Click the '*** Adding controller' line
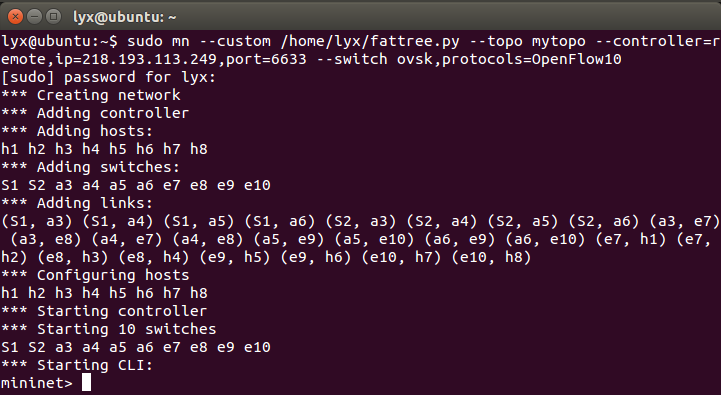 pos(95,113)
